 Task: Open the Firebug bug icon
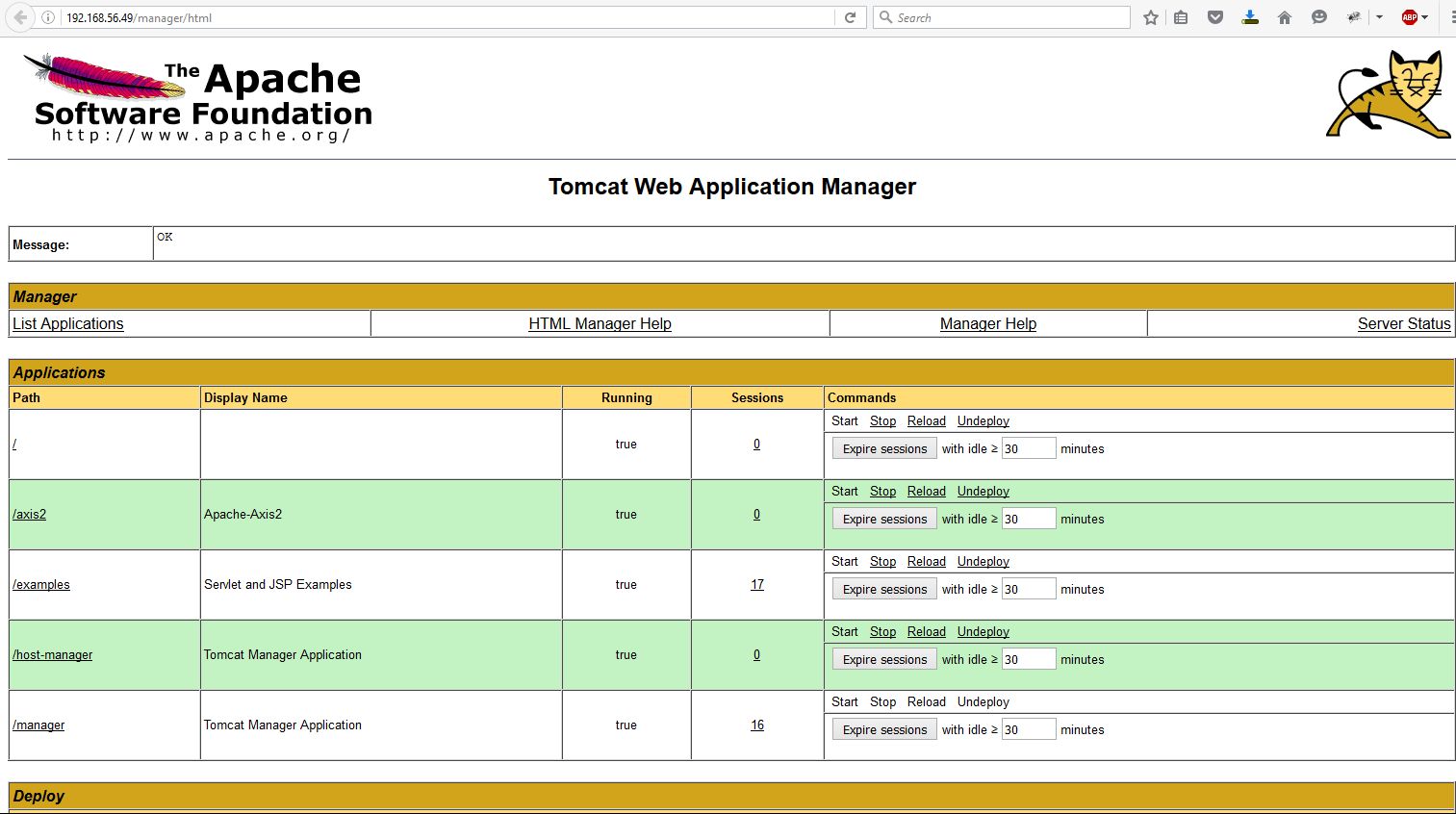pos(1354,17)
